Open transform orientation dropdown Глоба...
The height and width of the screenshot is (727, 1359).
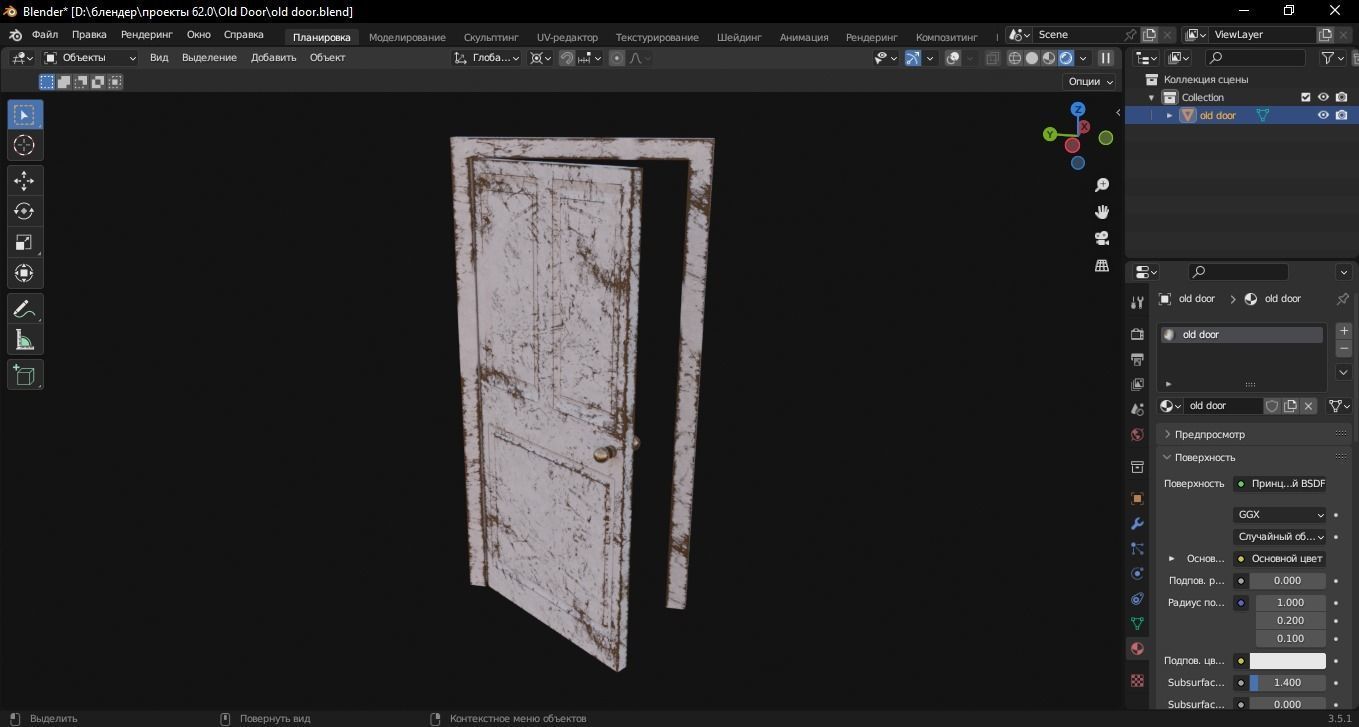click(x=487, y=58)
